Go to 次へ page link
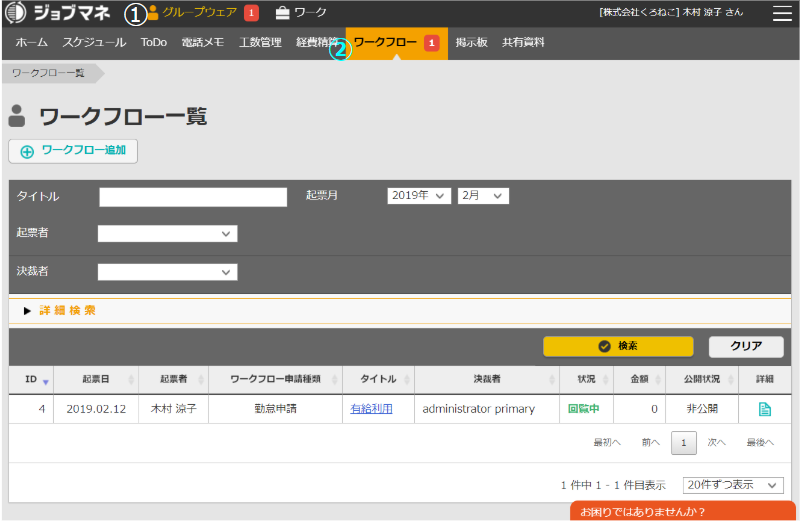 pyautogui.click(x=716, y=443)
